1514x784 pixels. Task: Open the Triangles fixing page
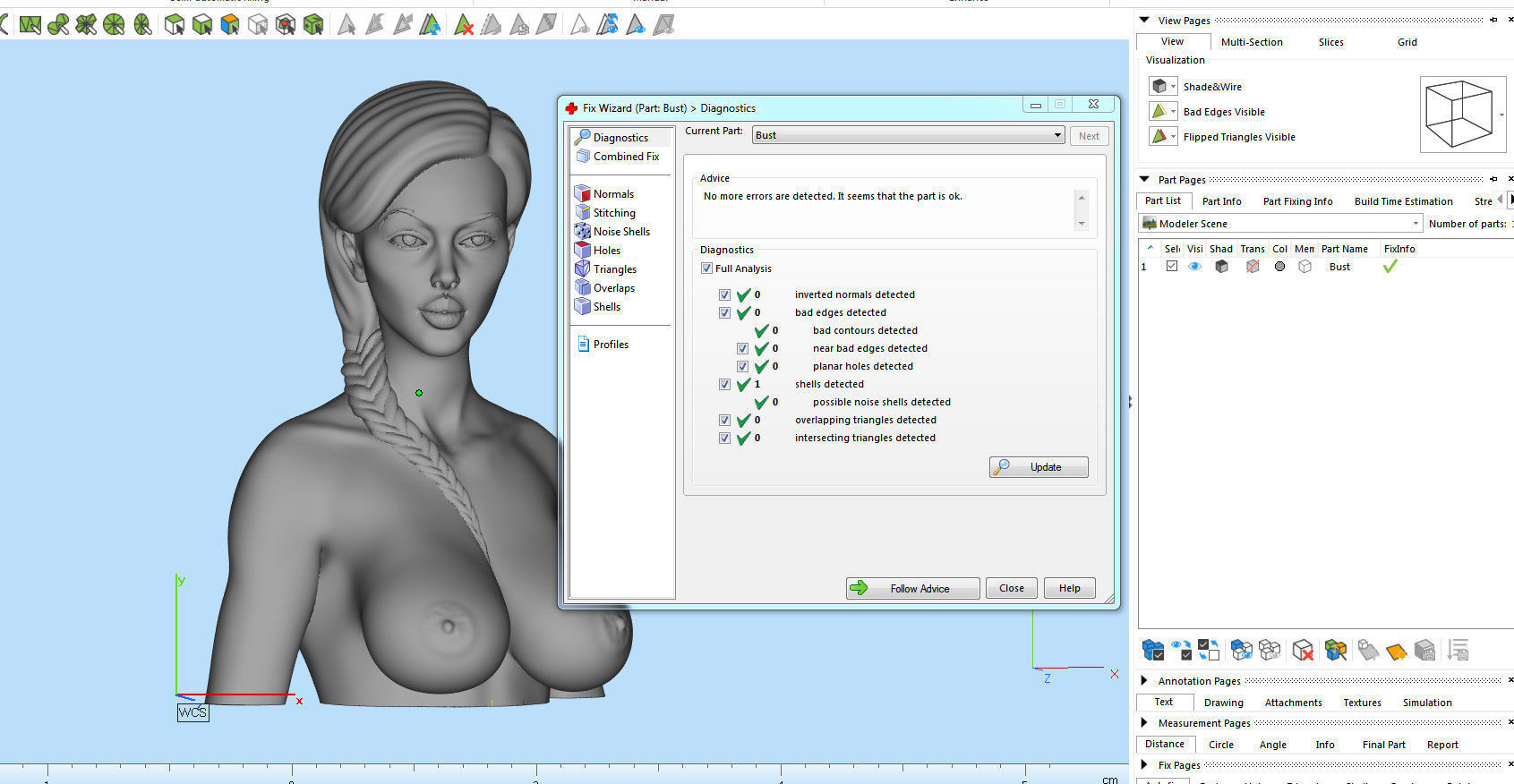[x=615, y=269]
